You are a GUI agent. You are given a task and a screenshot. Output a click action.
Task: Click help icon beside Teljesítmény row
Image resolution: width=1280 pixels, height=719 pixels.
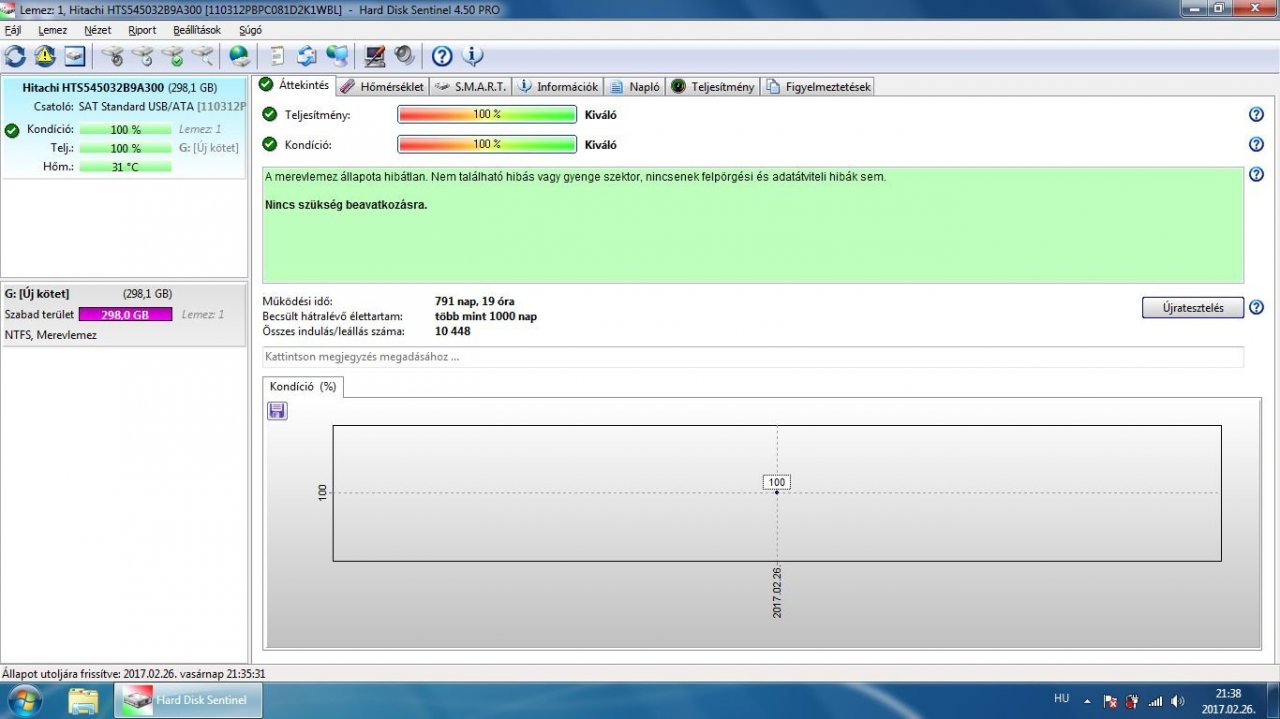click(x=1256, y=115)
